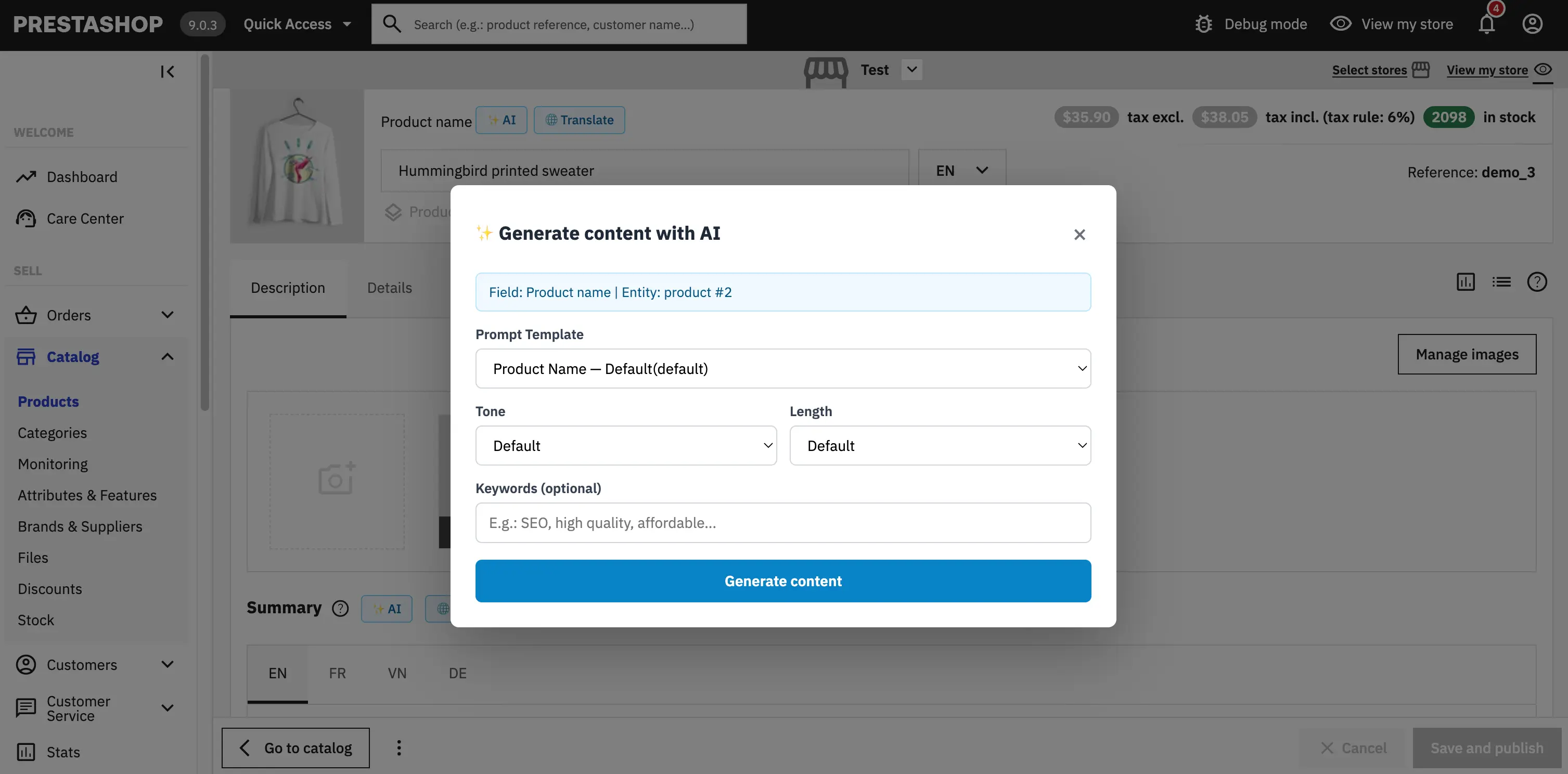Open Brands & Suppliers
The image size is (1568, 774).
coord(80,527)
